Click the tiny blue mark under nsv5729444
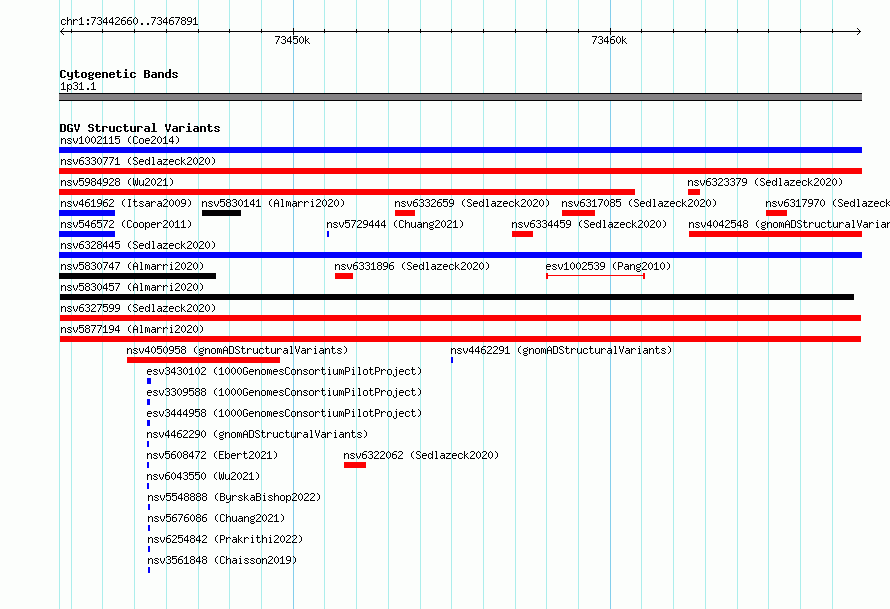 tap(328, 234)
